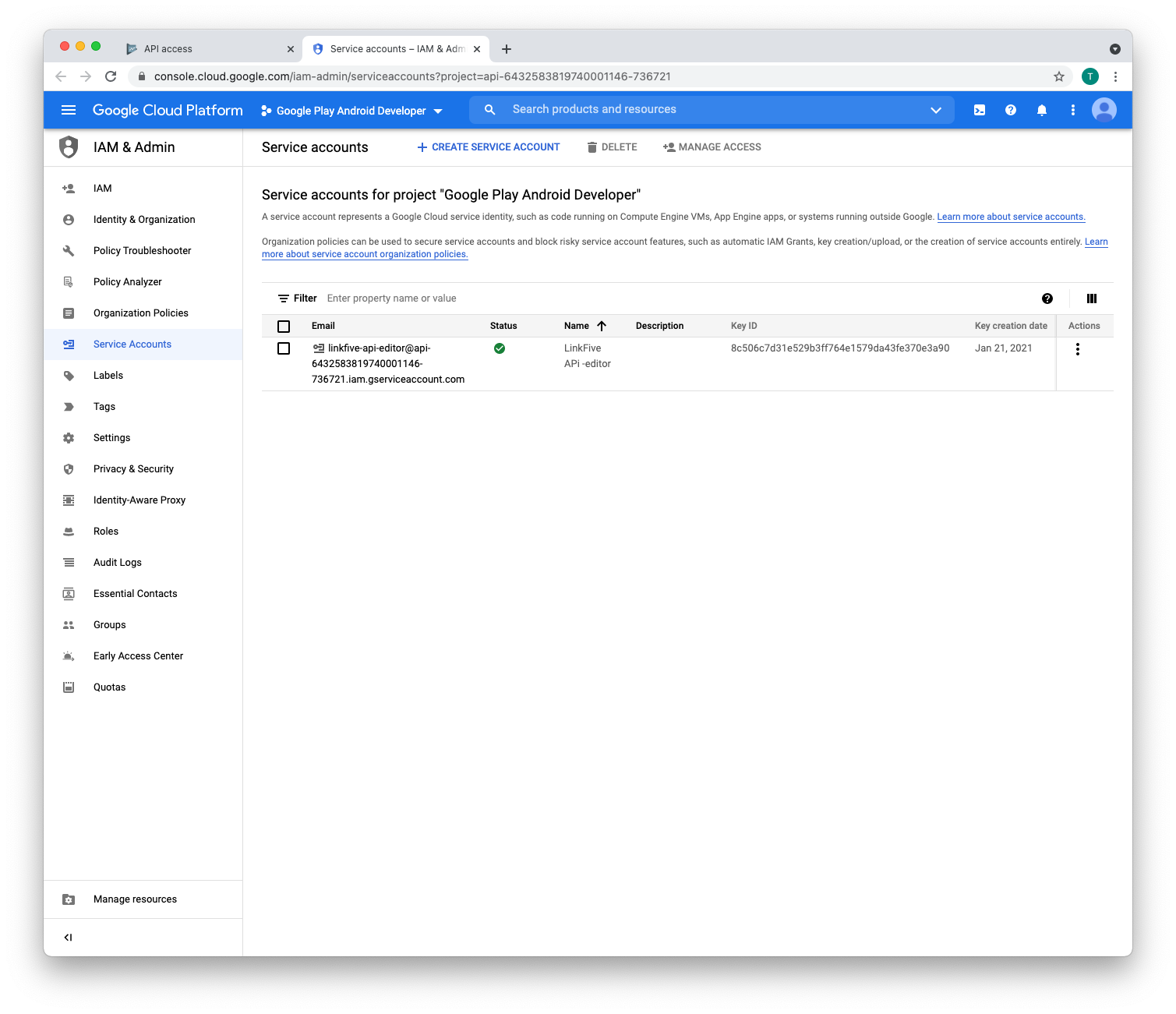Click IAM shield icon in sidebar
The image size is (1176, 1014).
coord(69,147)
